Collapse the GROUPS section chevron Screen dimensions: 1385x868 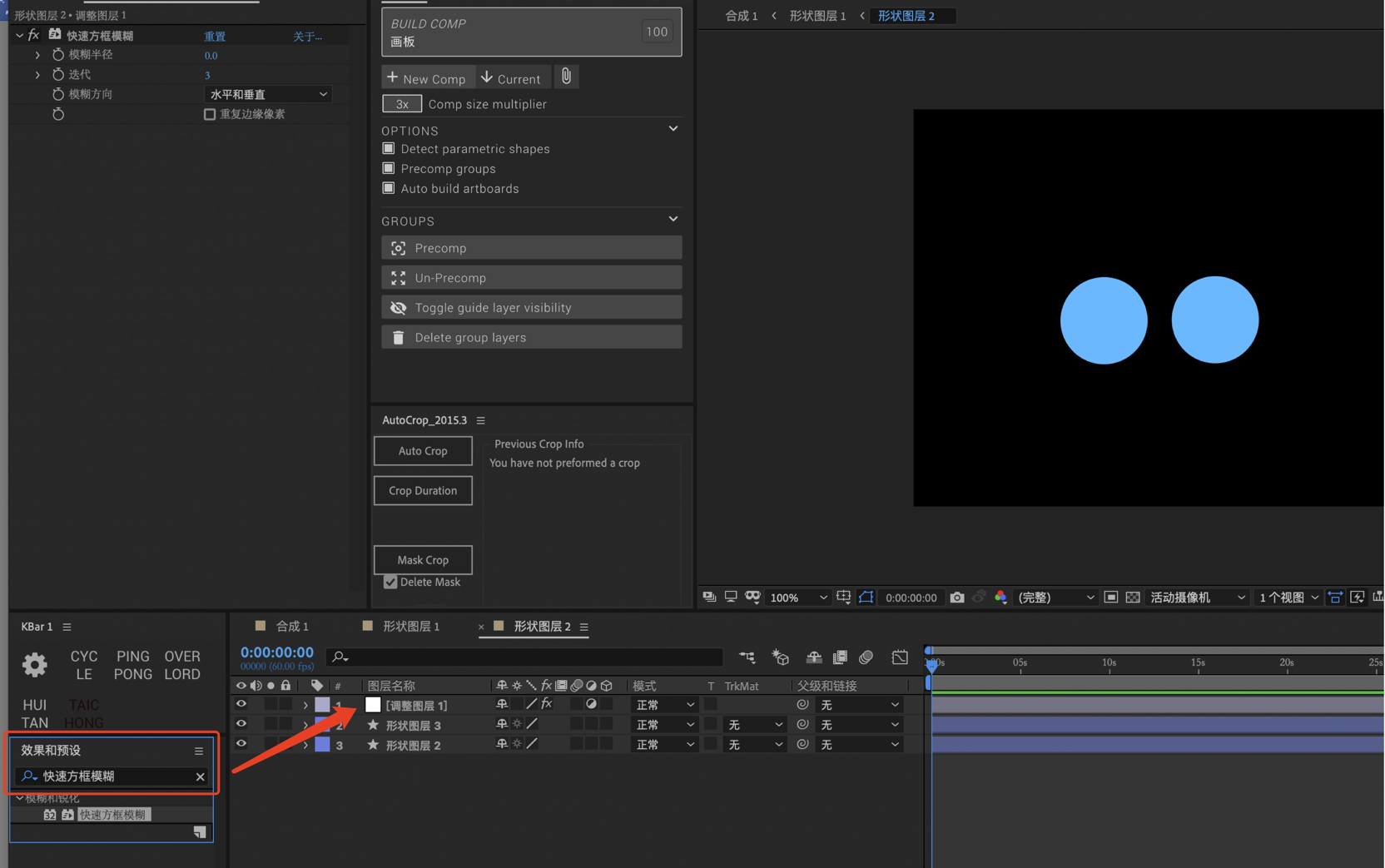pyautogui.click(x=673, y=220)
